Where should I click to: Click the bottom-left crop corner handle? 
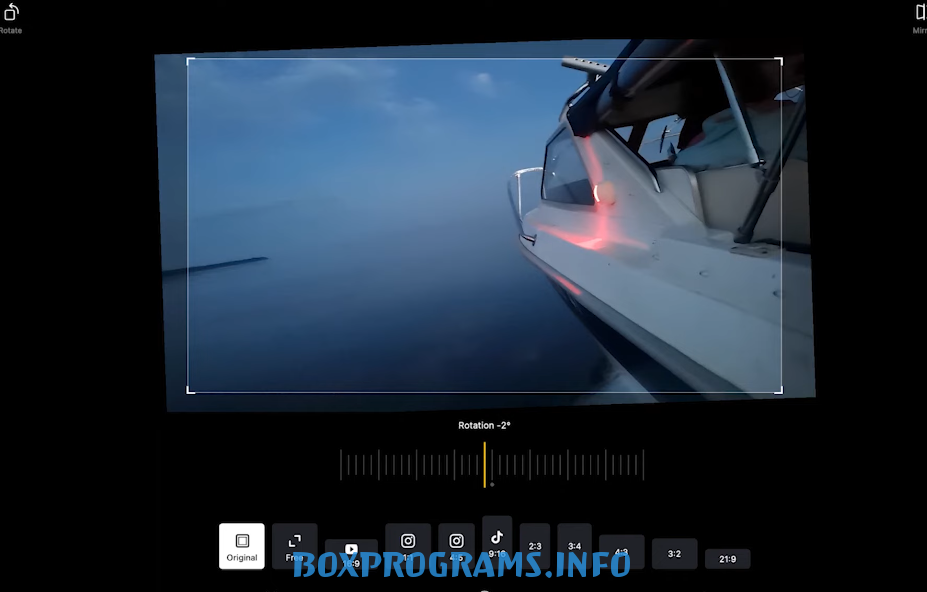(189, 391)
